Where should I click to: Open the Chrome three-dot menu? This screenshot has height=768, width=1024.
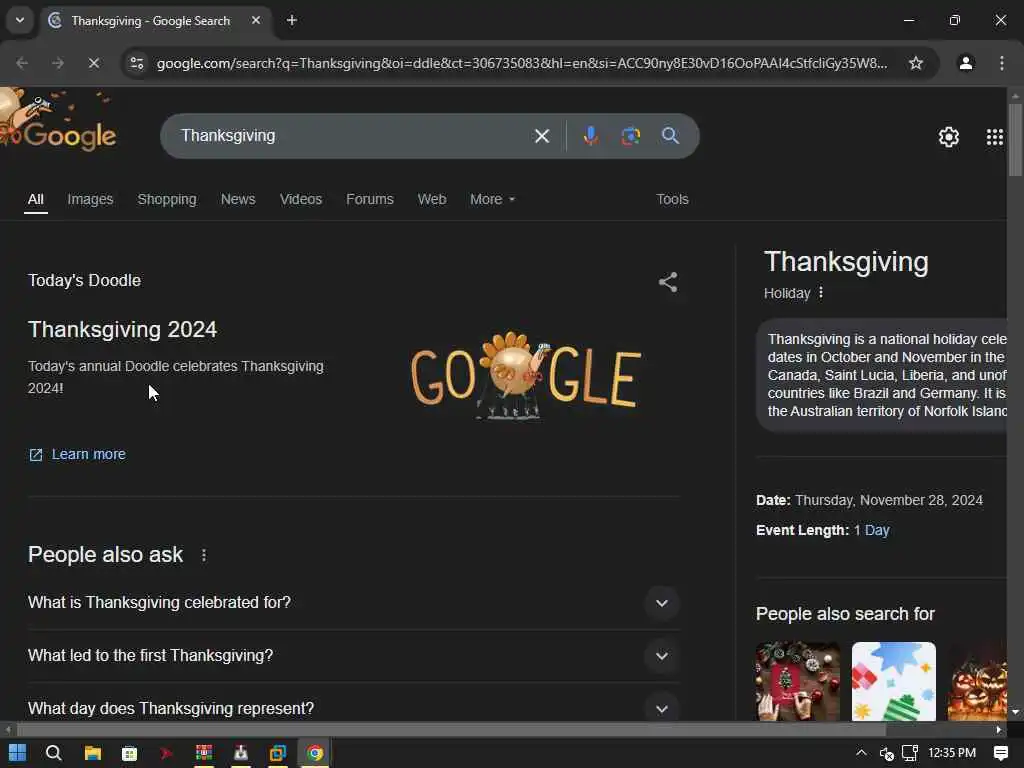point(1001,63)
